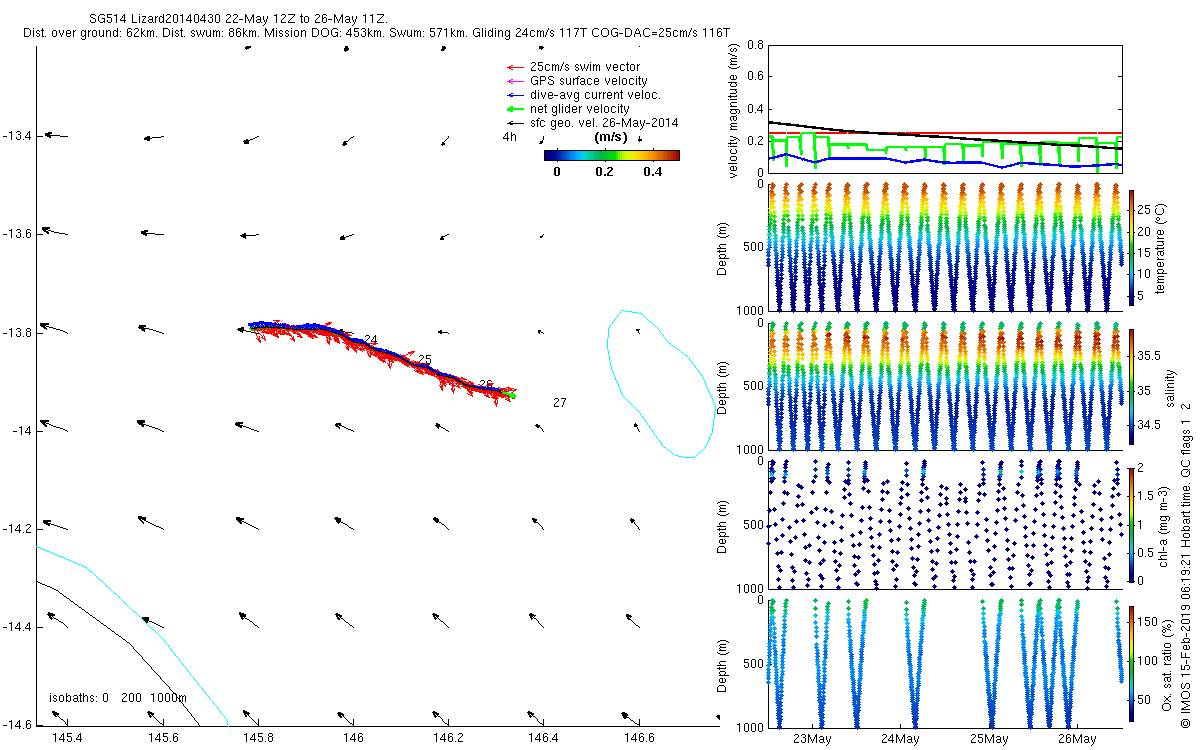Click the red swim vector legend arrow
This screenshot has width=1200, height=750.
pyautogui.click(x=514, y=67)
